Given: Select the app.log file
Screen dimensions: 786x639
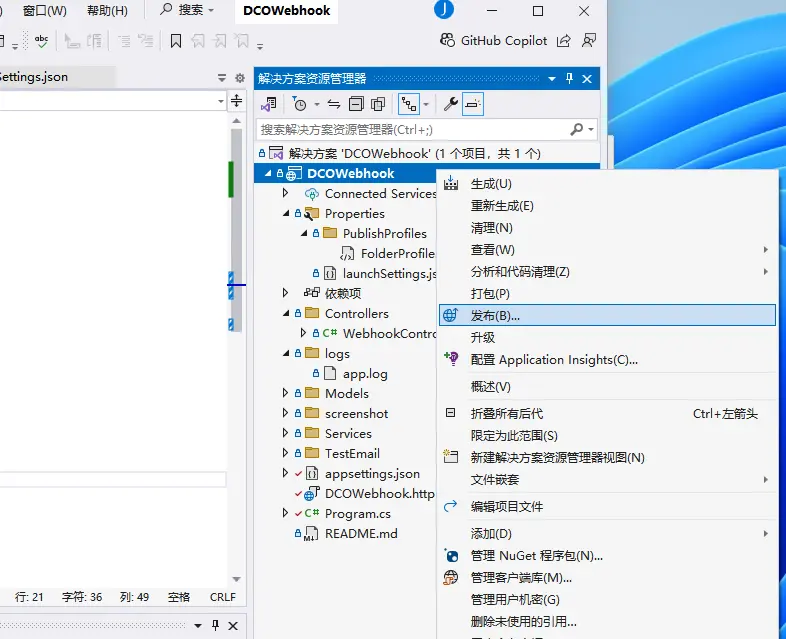Looking at the screenshot, I should [x=365, y=373].
